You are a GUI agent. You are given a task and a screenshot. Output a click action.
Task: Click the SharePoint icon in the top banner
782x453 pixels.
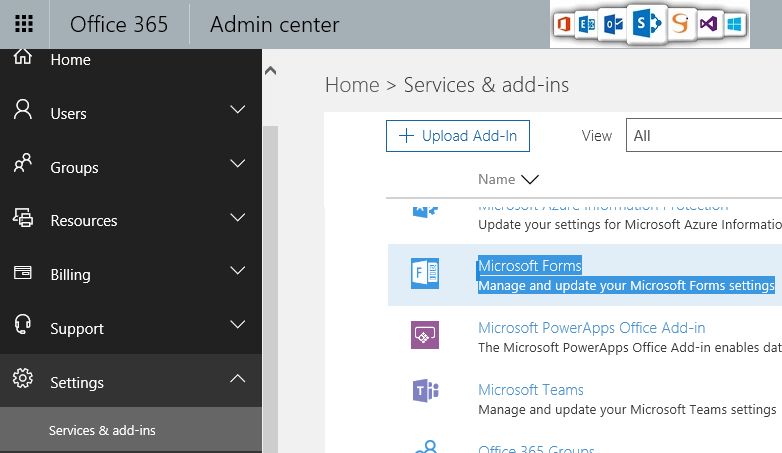click(645, 25)
